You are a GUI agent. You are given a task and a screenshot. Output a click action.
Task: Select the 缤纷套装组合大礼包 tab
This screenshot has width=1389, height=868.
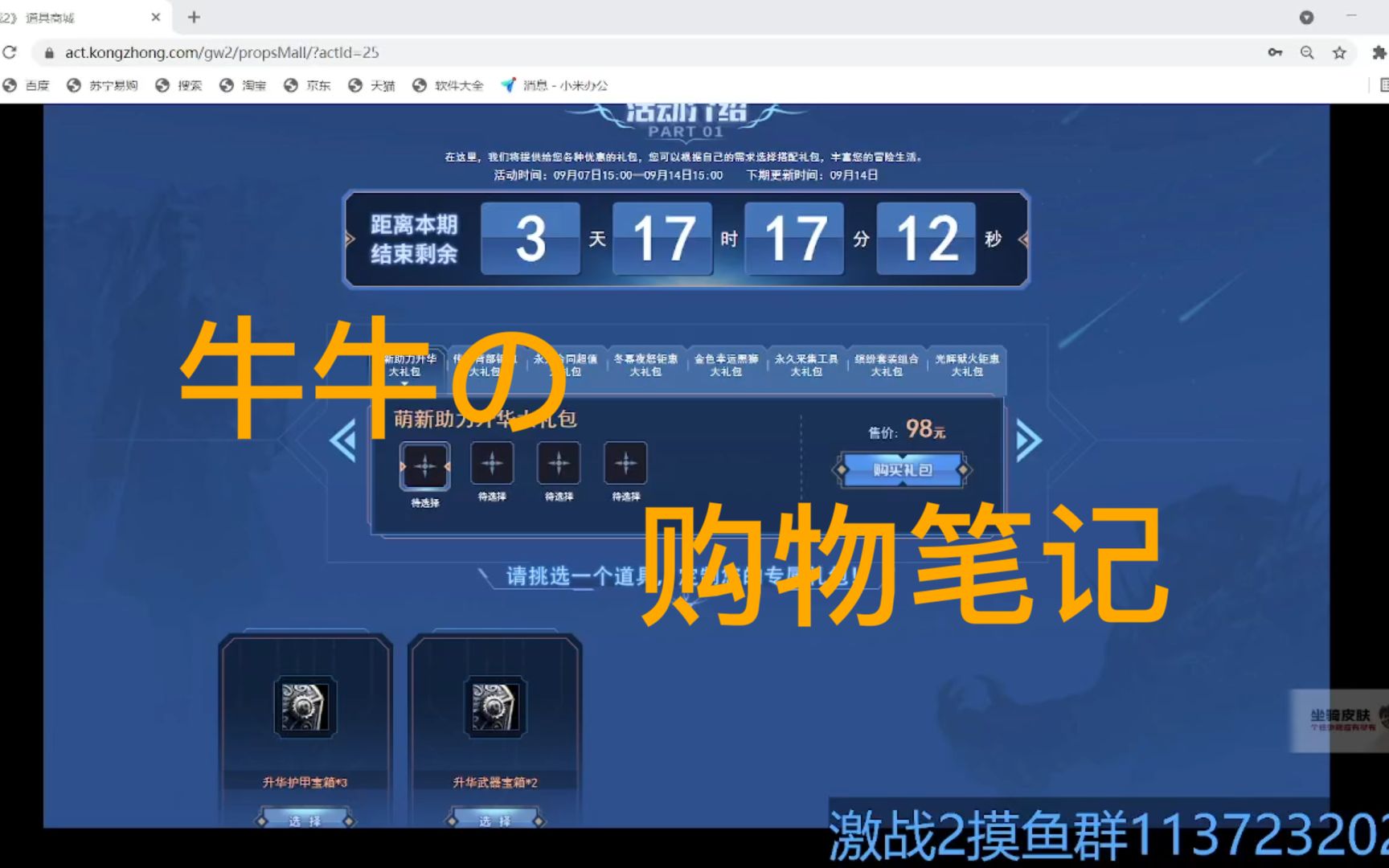point(887,365)
